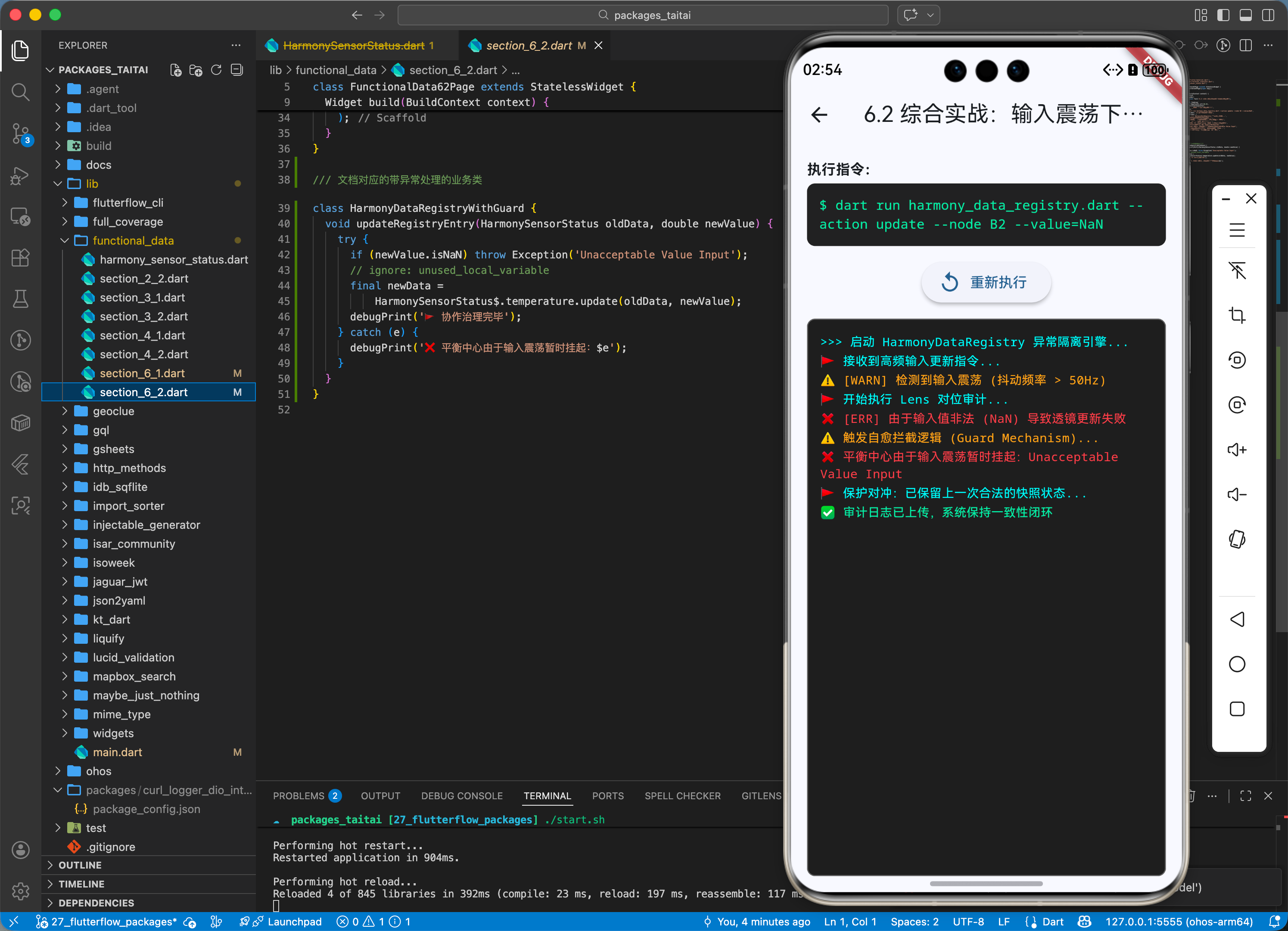Click the packages_taitai command center search field

[643, 16]
